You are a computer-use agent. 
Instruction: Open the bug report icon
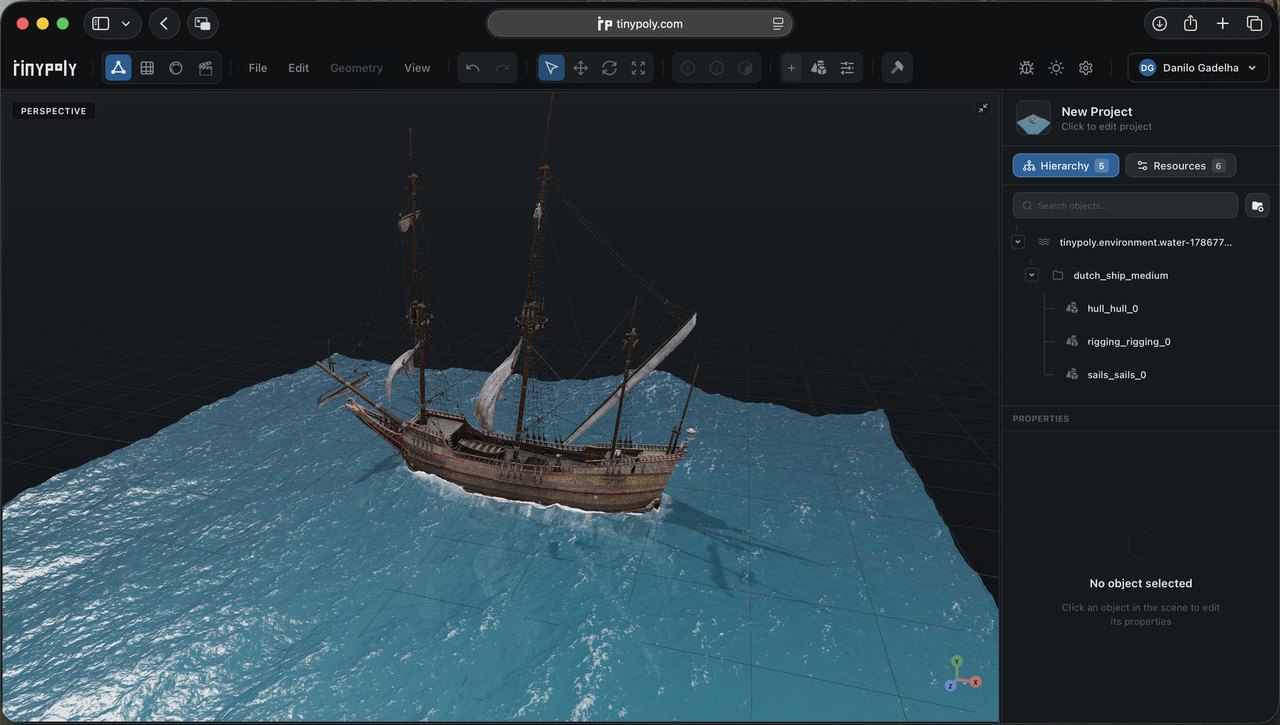point(1026,68)
